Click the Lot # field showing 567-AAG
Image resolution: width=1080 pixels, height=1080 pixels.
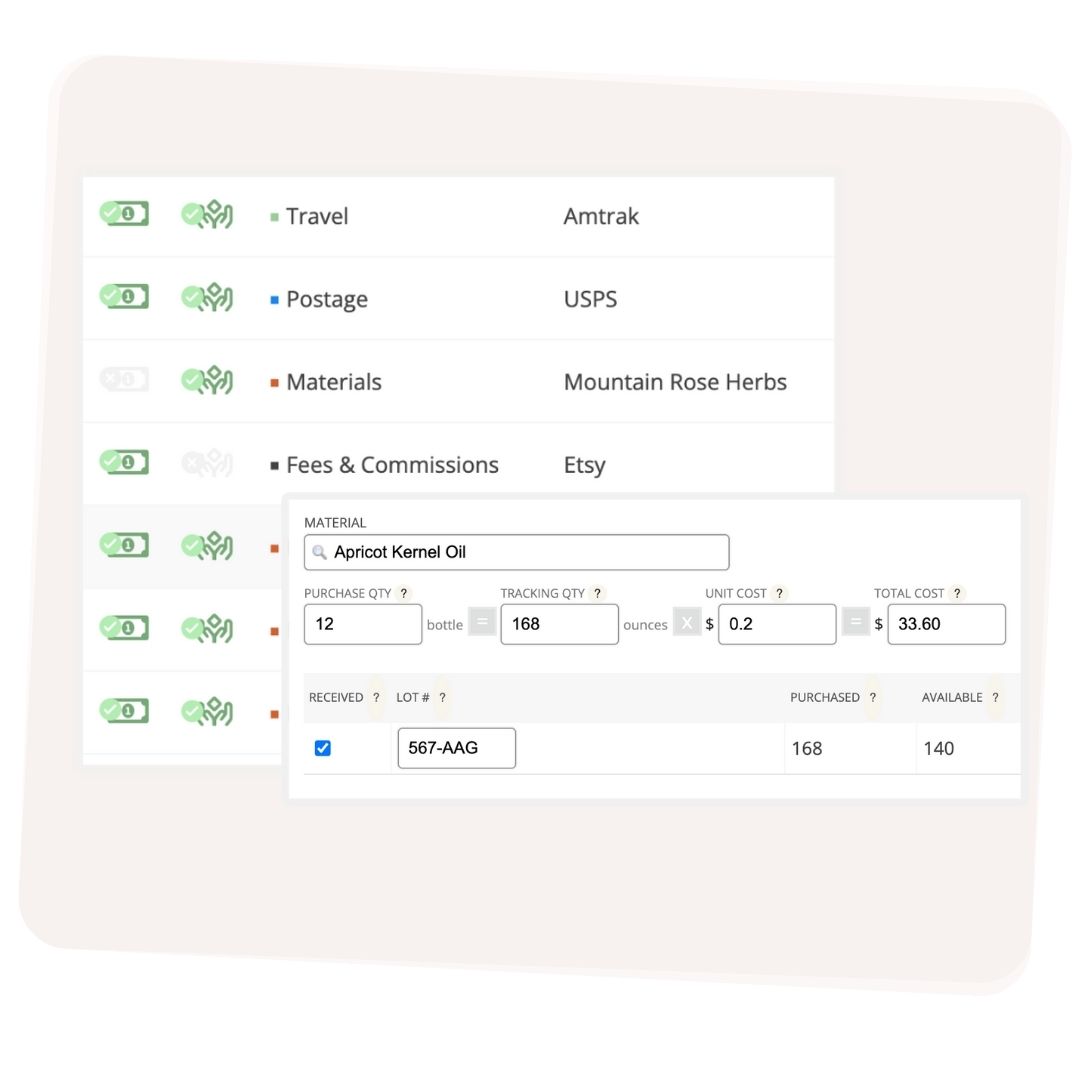pos(456,747)
